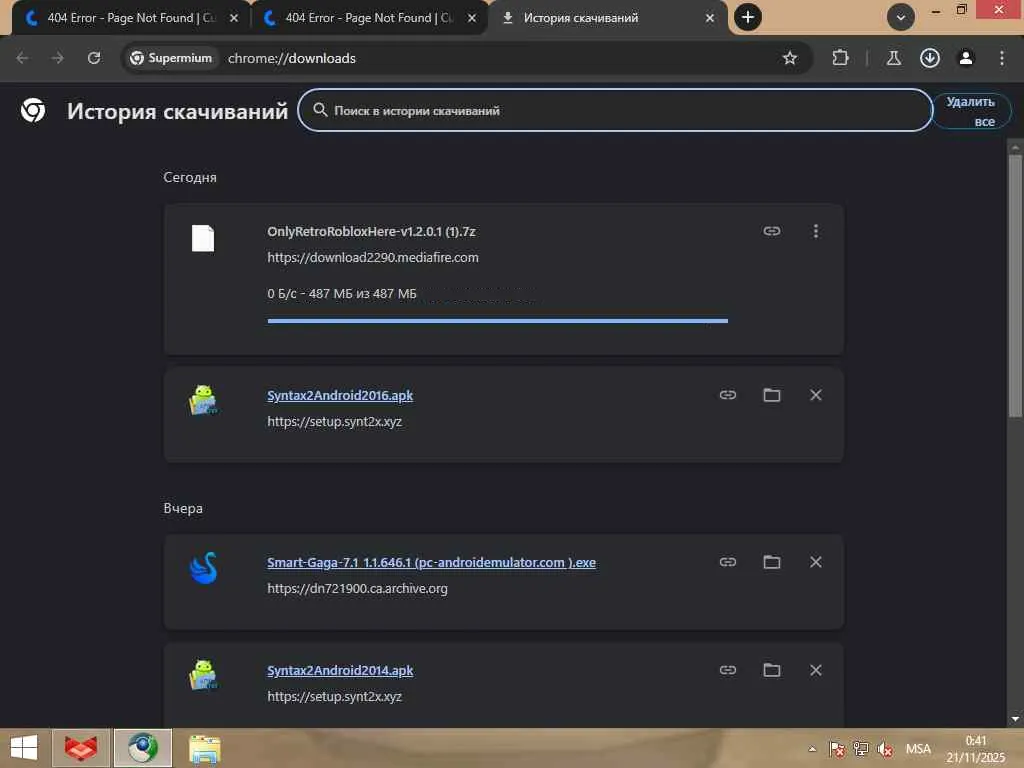This screenshot has height=768, width=1024.
Task: Click the Action Center flag tray icon
Action: [x=837, y=749]
